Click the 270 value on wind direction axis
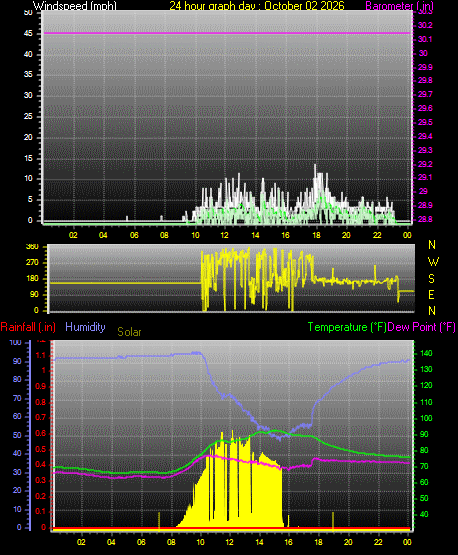Image resolution: width=458 pixels, height=555 pixels. 32,263
